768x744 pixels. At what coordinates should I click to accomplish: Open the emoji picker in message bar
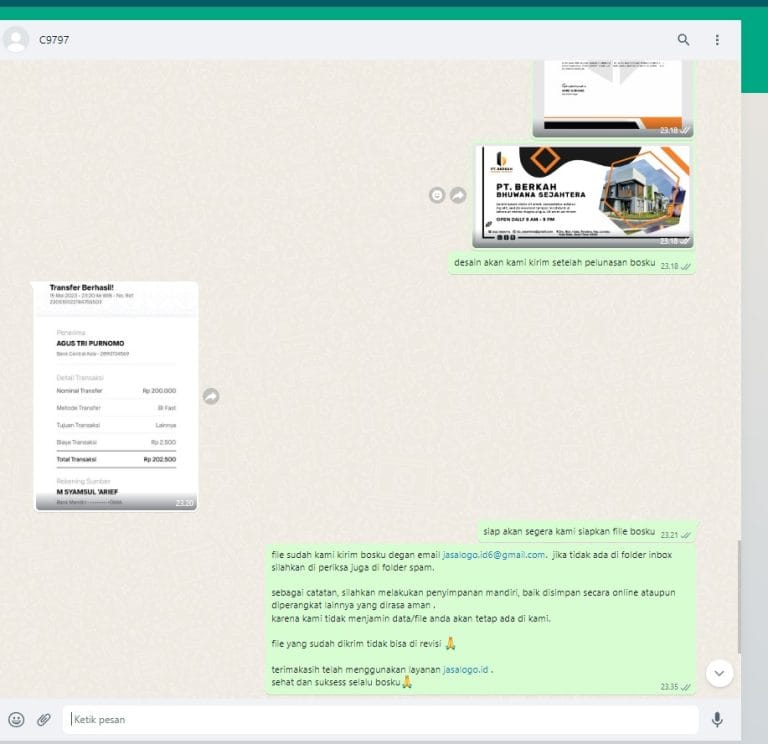[x=16, y=719]
